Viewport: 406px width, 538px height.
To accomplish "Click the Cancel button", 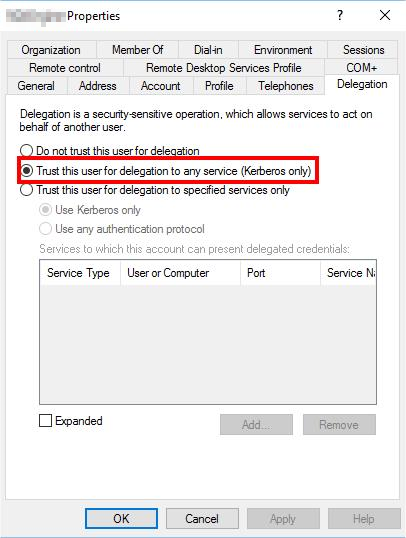I will click(202, 518).
